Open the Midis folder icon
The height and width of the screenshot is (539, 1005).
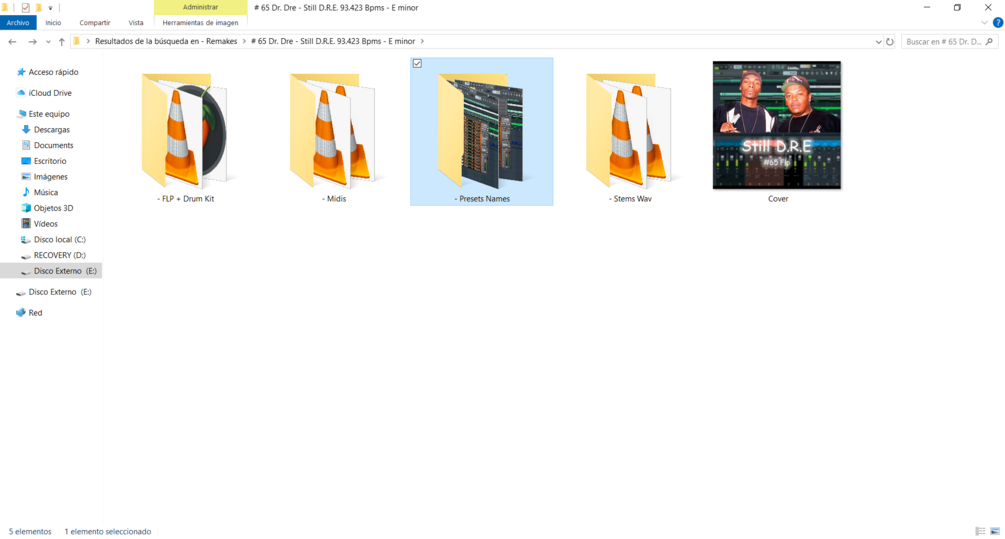pos(333,130)
